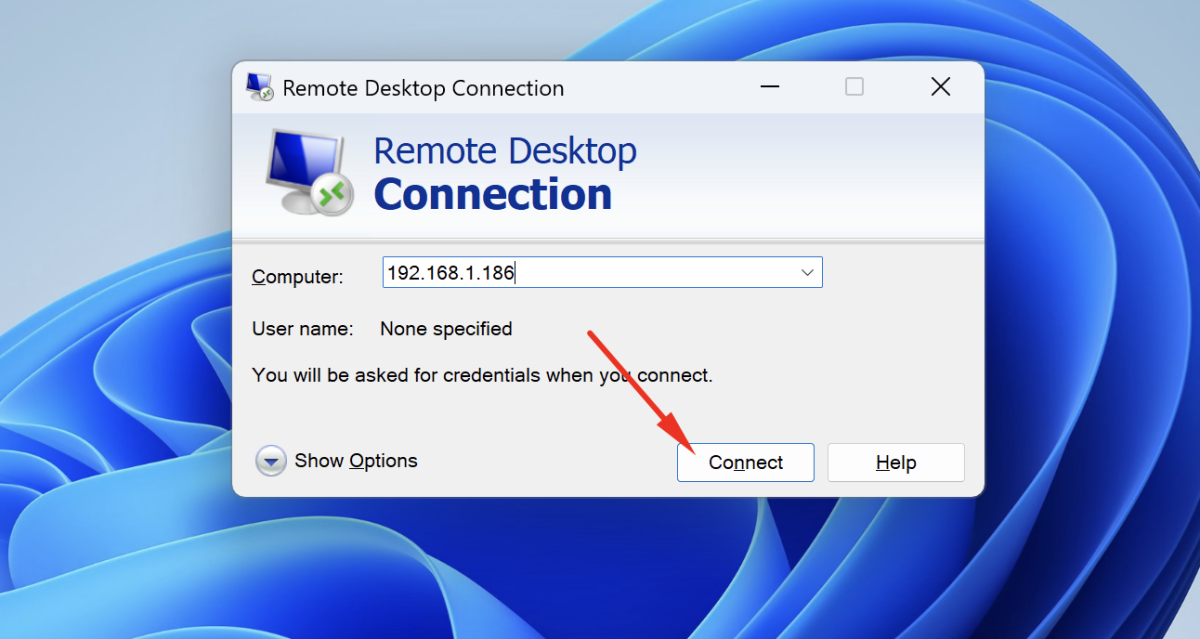Click the small title bar app icon
1200x639 pixels.
[259, 88]
